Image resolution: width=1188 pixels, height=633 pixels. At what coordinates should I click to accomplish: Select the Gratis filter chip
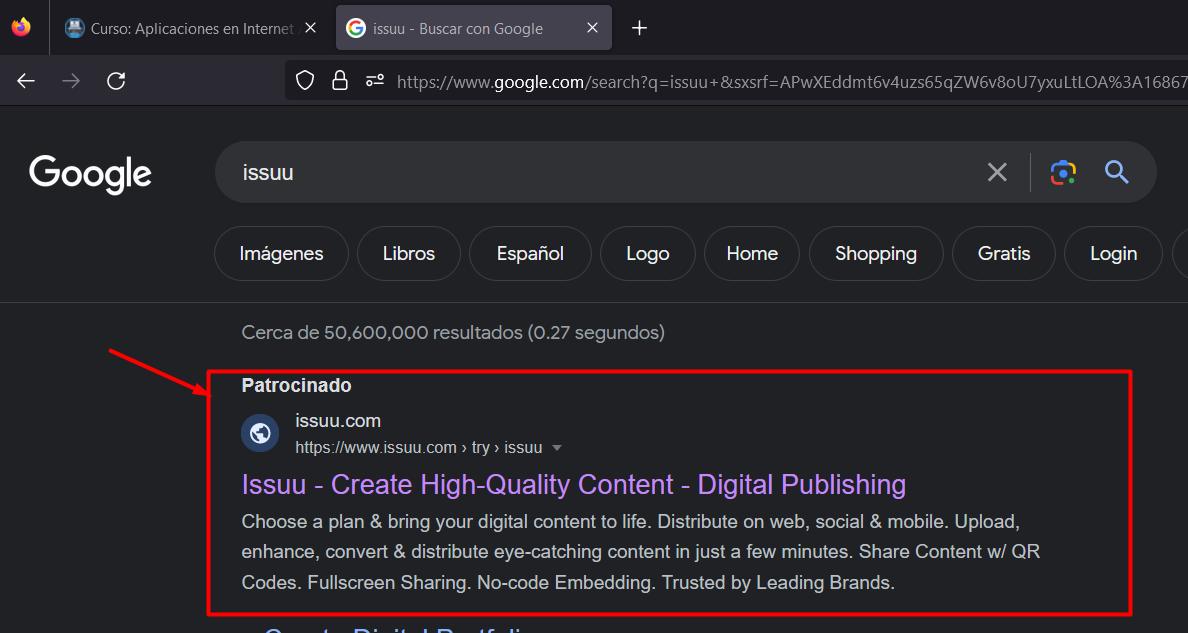(1004, 253)
